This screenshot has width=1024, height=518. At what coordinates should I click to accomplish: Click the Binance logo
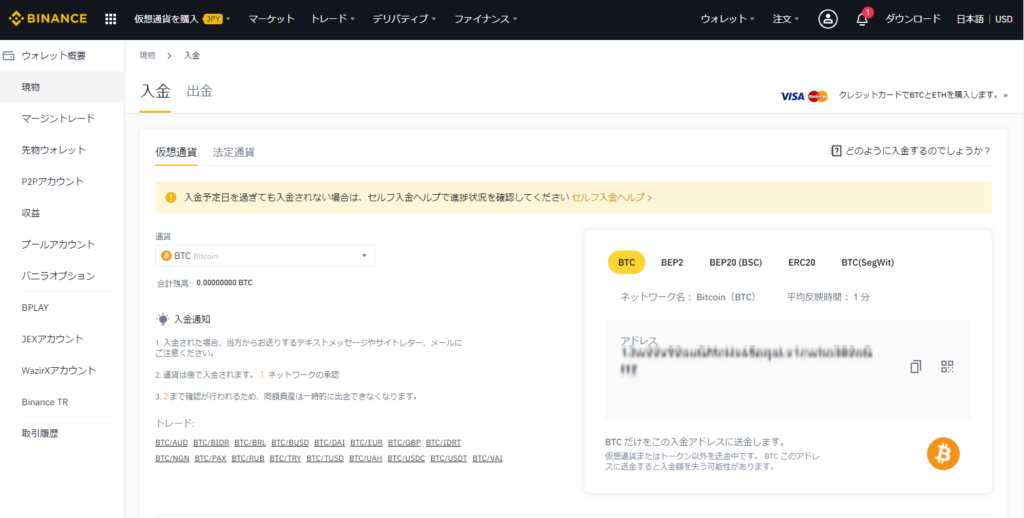48,19
